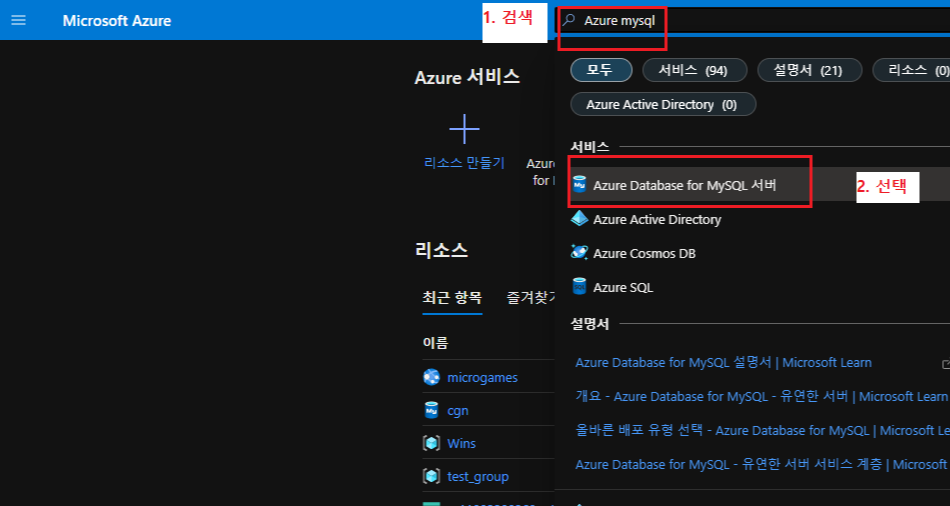Viewport: 950px width, 506px height.
Task: Click the Azure Database for MySQL icon
Action: (579, 184)
